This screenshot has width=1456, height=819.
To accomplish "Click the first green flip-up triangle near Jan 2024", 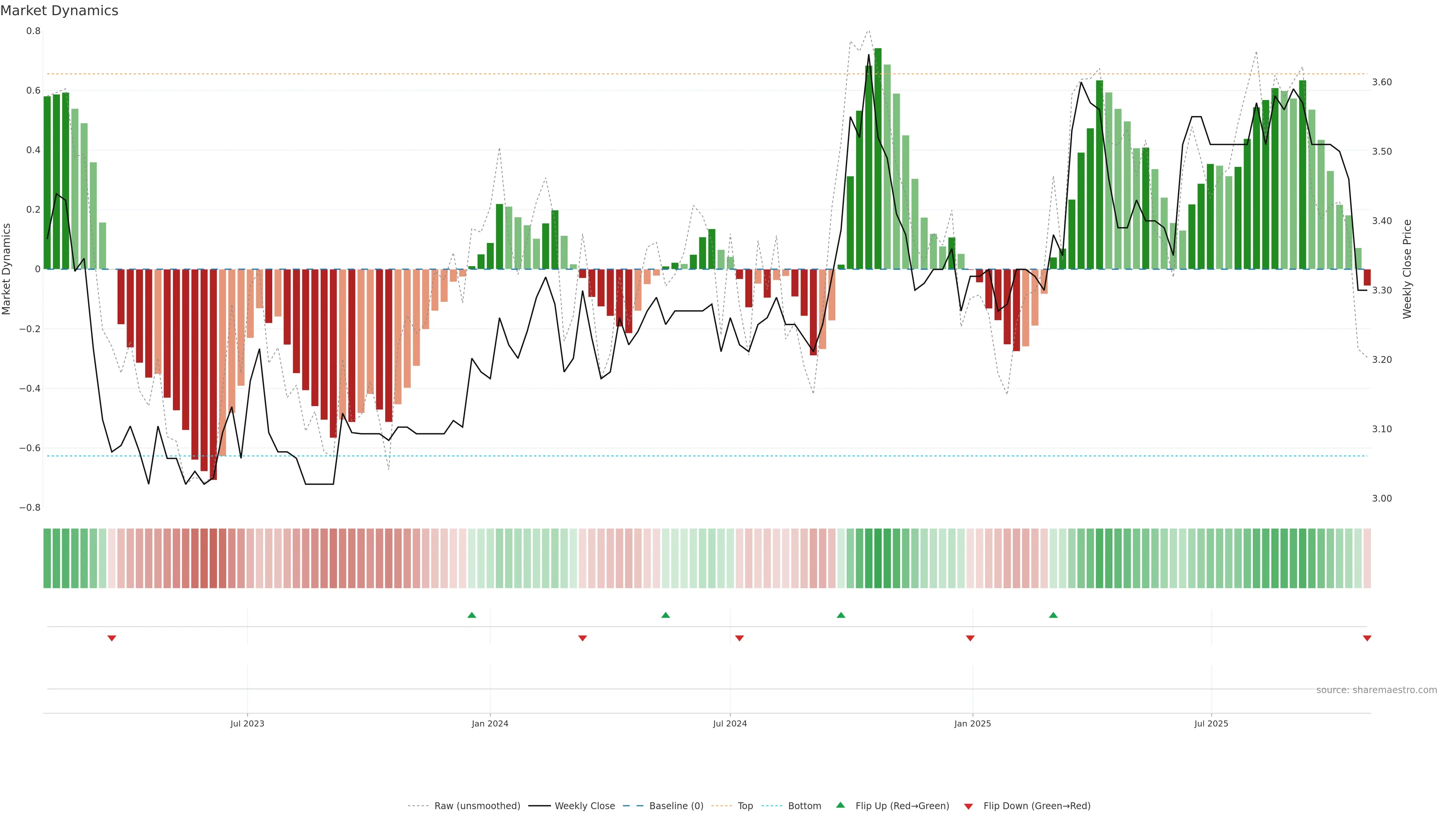I will pyautogui.click(x=471, y=615).
